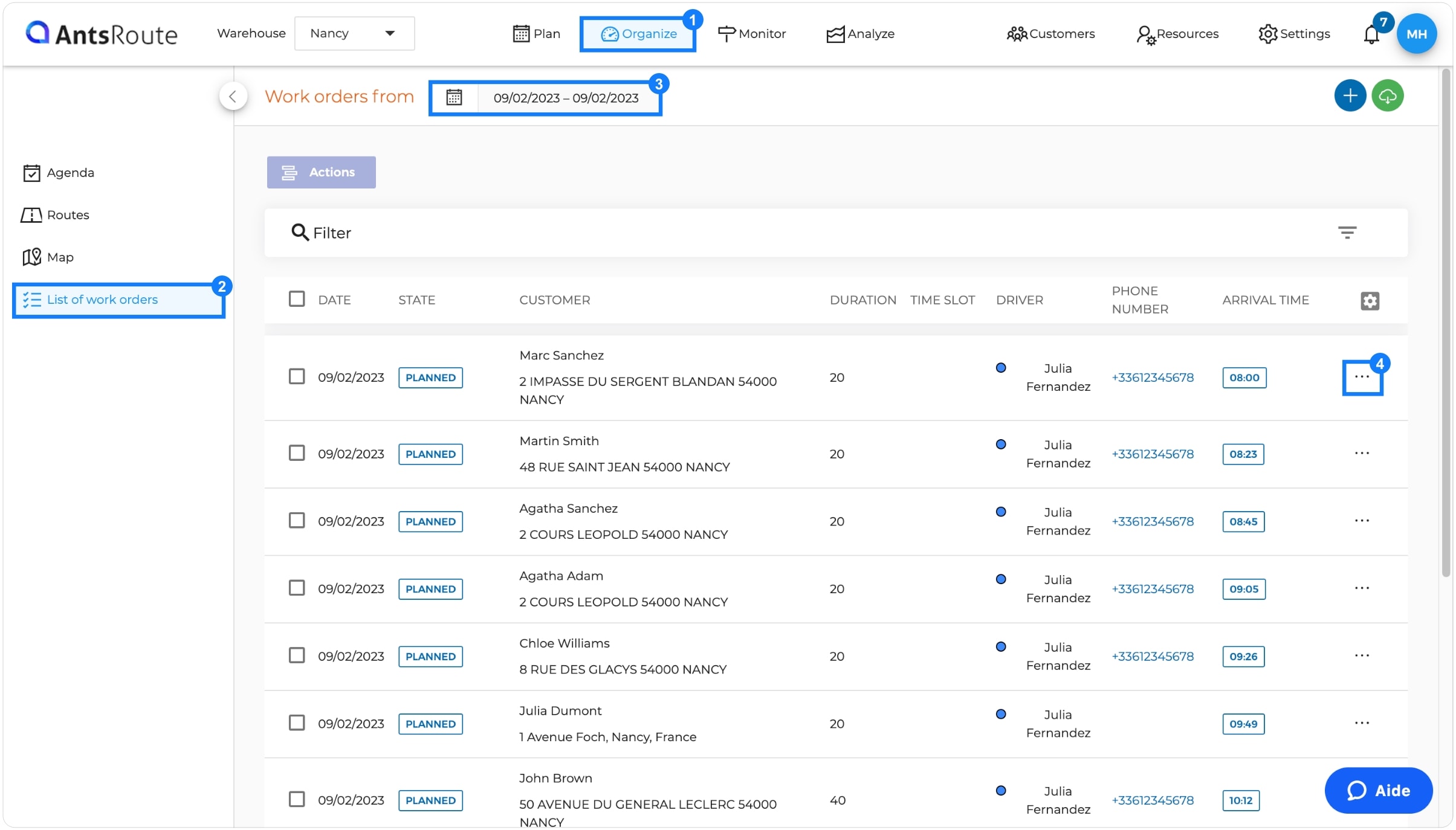Open the Actions button
This screenshot has height=830, width=1456.
tap(321, 172)
